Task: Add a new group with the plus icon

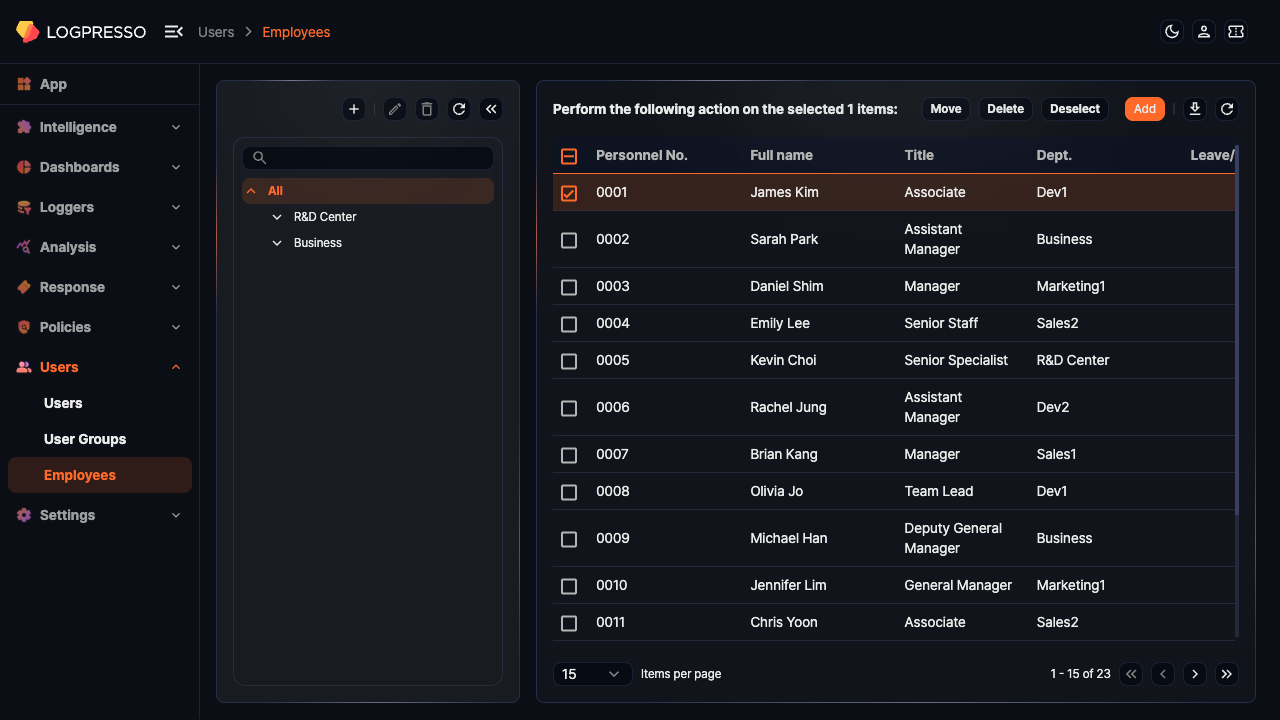Action: (x=353, y=109)
